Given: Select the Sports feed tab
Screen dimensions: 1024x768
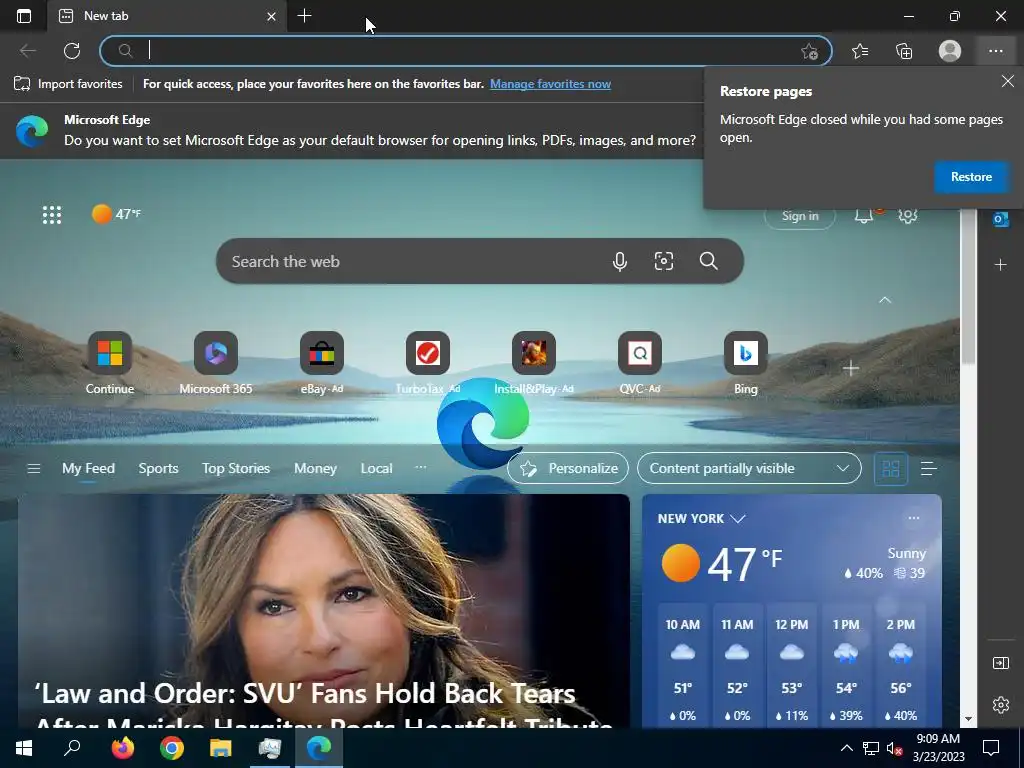Looking at the screenshot, I should (158, 468).
